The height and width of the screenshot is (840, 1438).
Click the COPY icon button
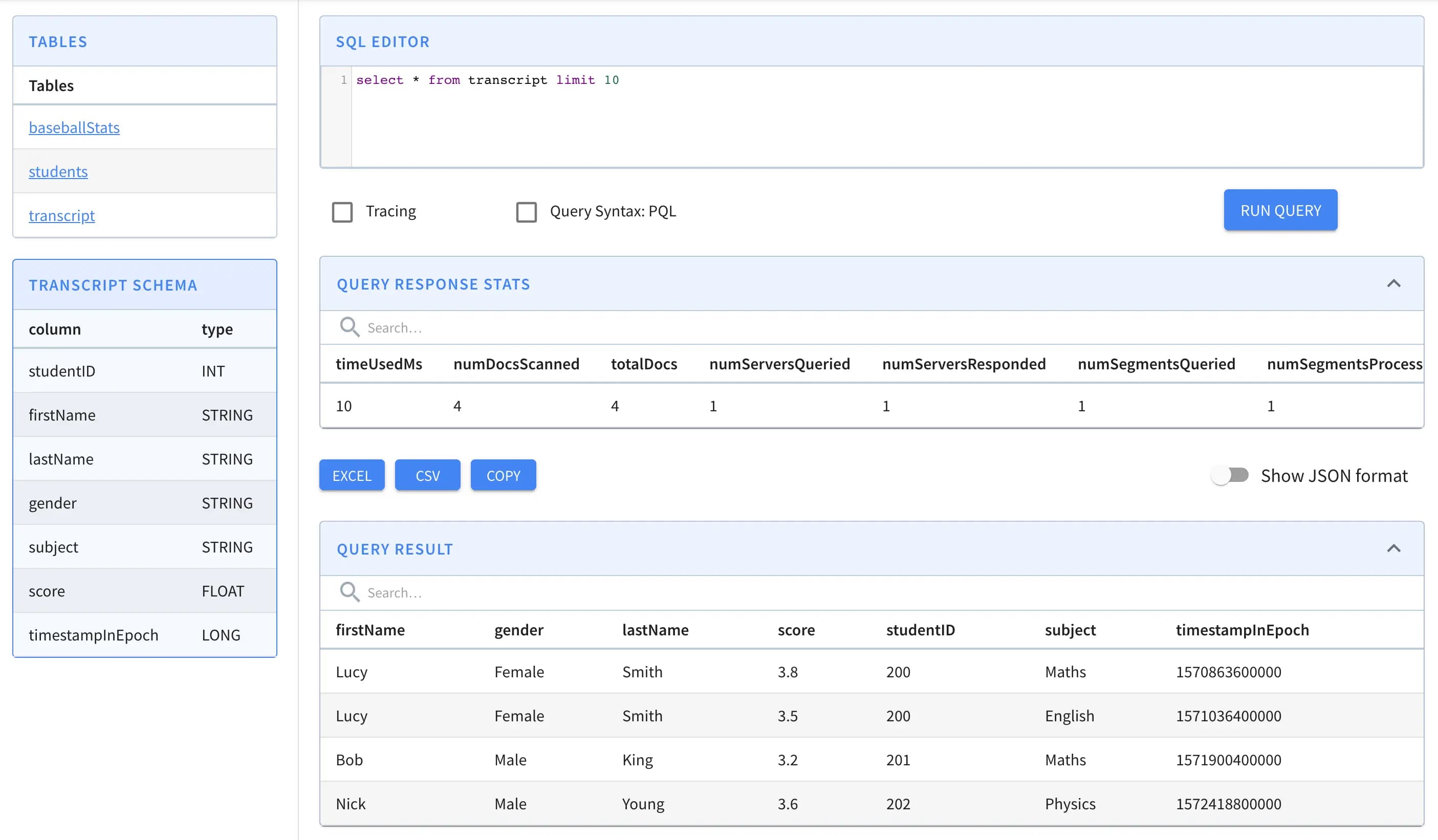[x=504, y=475]
